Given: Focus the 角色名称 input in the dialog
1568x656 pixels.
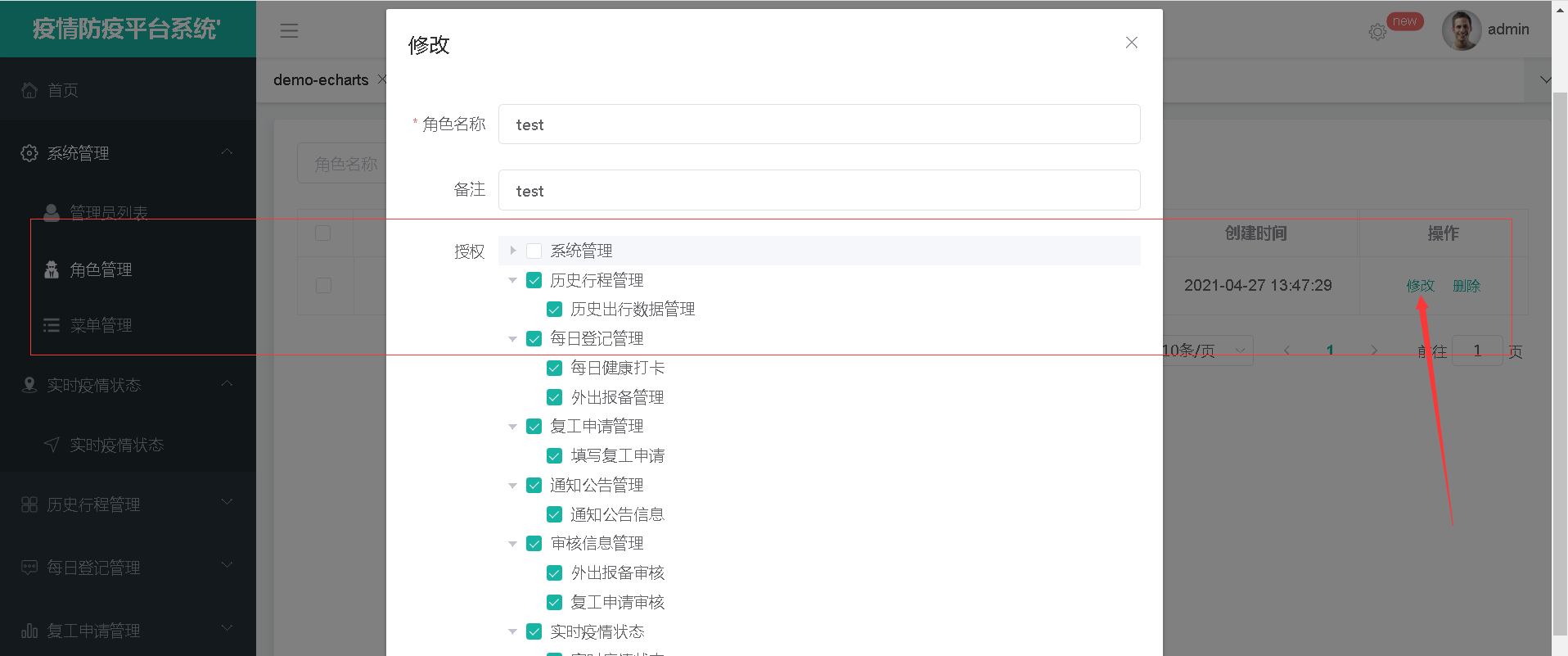Looking at the screenshot, I should 819,124.
